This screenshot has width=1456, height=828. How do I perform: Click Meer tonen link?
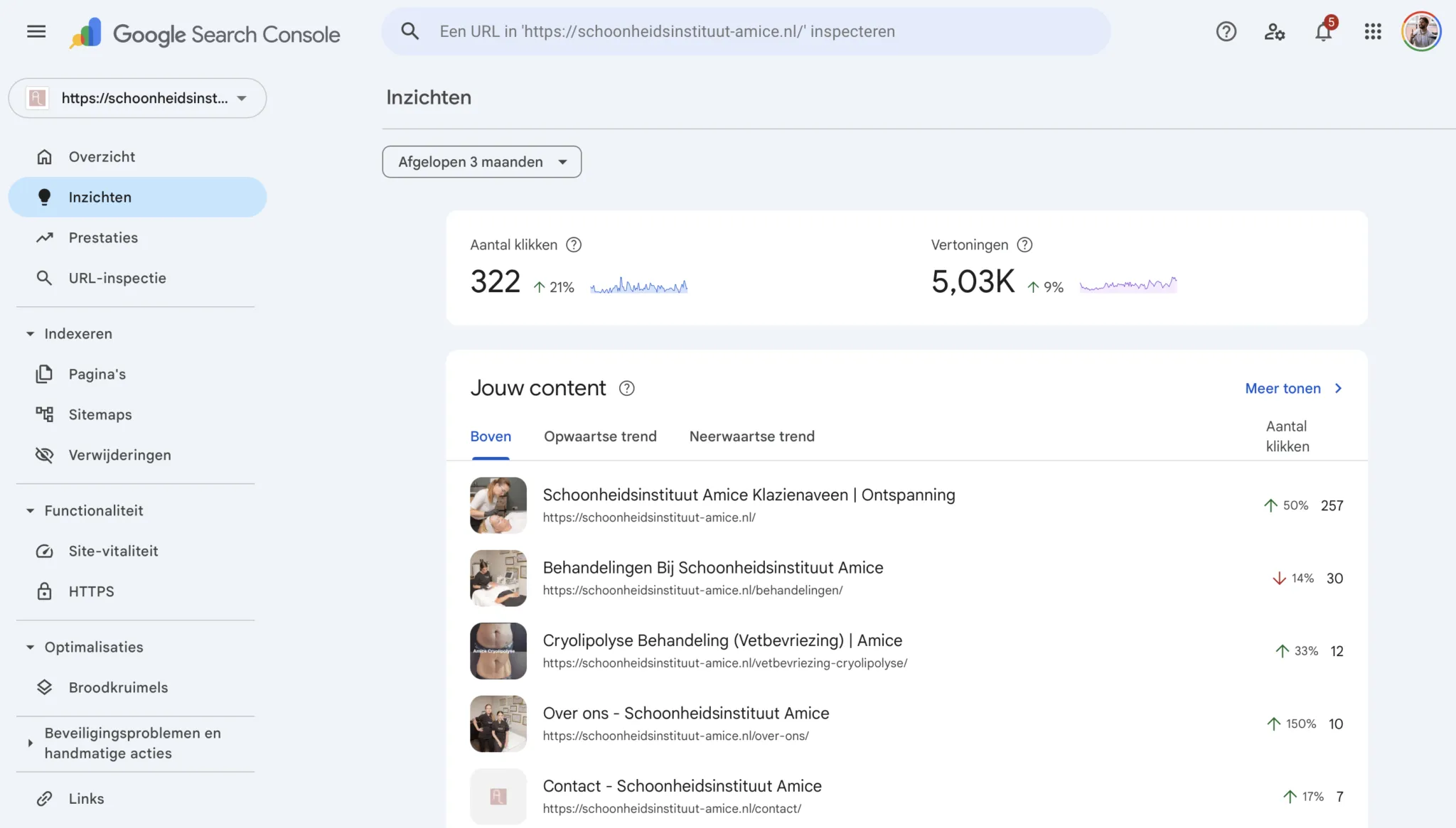[x=1293, y=388]
